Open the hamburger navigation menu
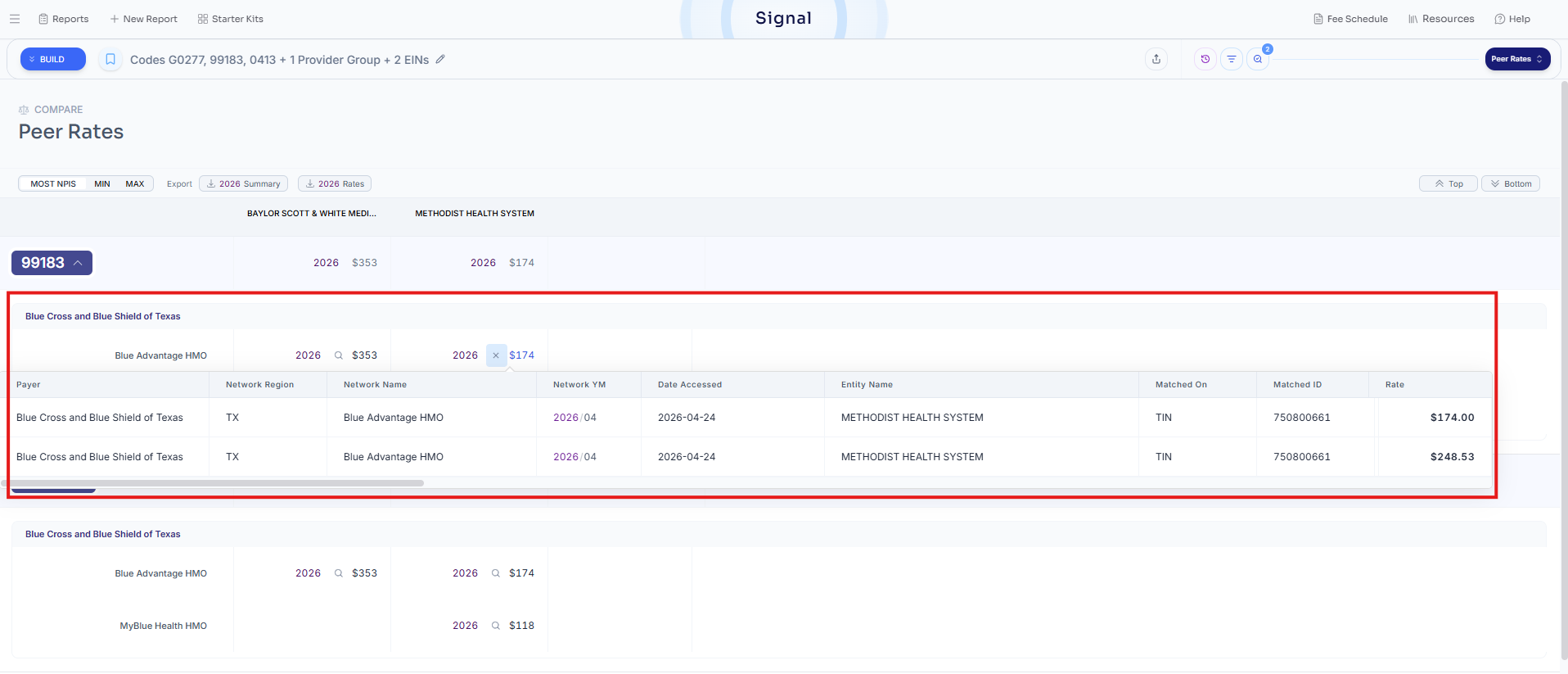This screenshot has width=1568, height=674. point(15,19)
